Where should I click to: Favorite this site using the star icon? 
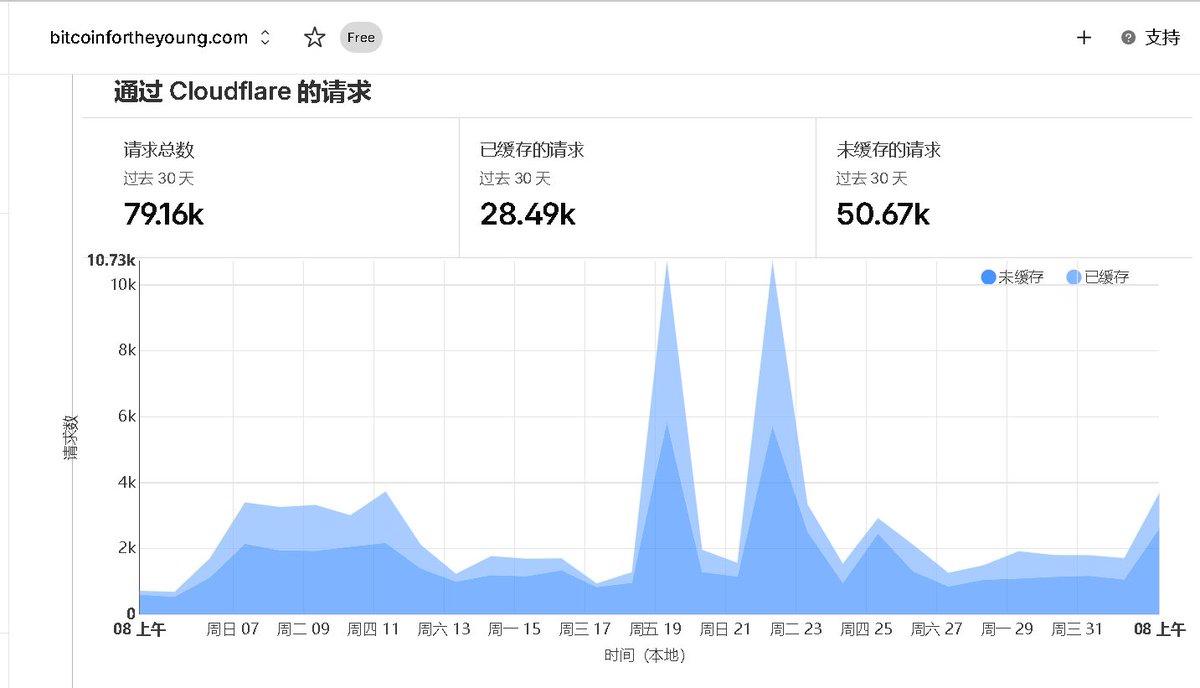(x=312, y=37)
